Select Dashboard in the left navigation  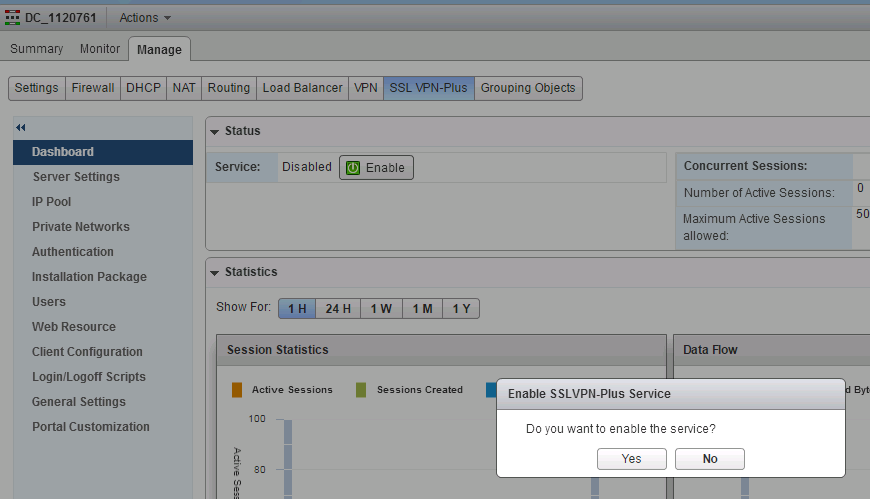103,152
